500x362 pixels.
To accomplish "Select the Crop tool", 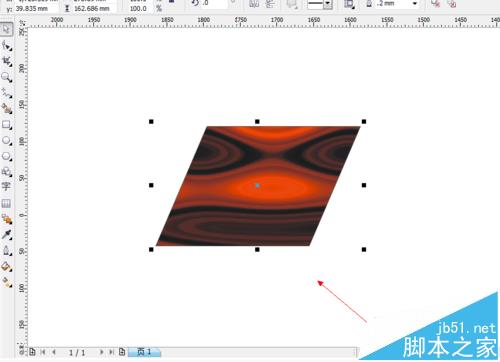I will pyautogui.click(x=6, y=61).
